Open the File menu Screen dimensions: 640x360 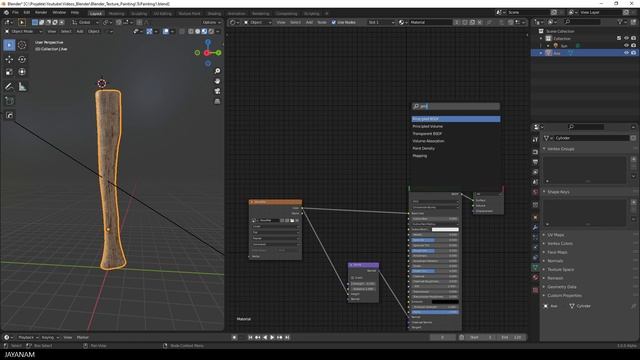pyautogui.click(x=15, y=13)
